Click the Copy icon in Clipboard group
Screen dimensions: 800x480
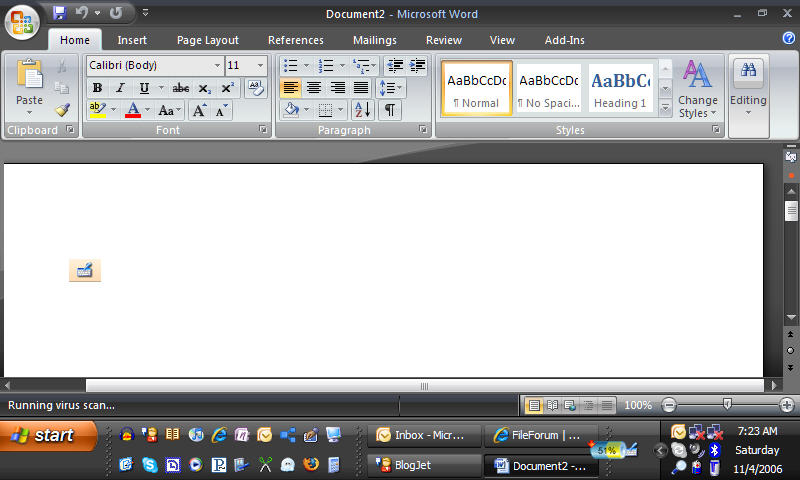62,88
